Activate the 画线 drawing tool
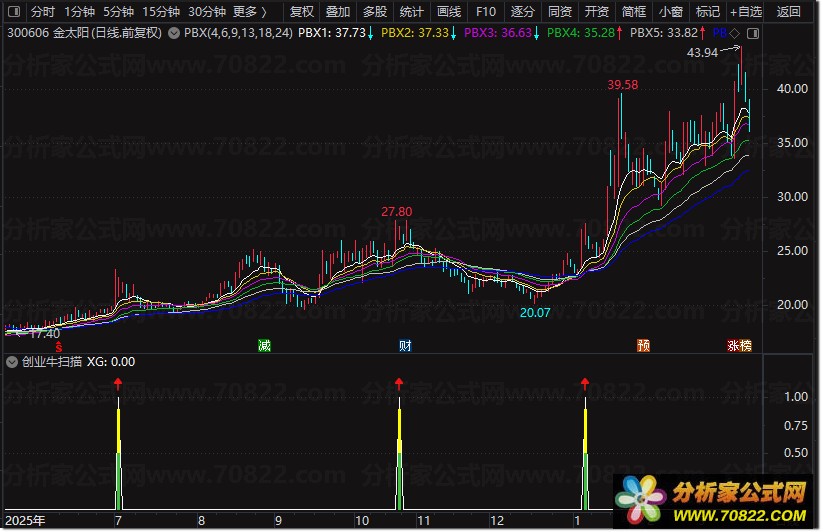 pos(449,12)
